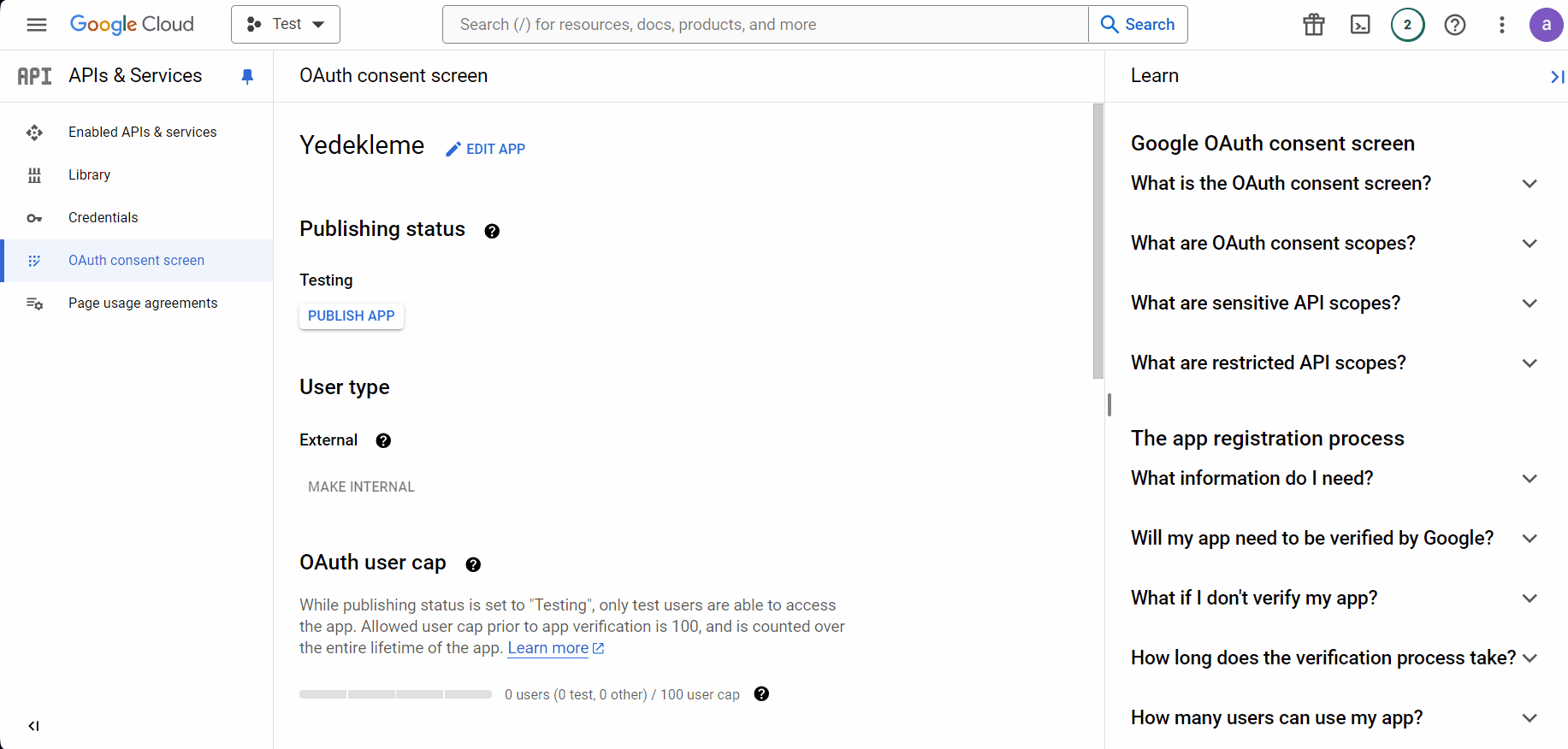Image resolution: width=1568 pixels, height=749 pixels.
Task: Open OAuth user cap help icon
Action: coord(473,564)
